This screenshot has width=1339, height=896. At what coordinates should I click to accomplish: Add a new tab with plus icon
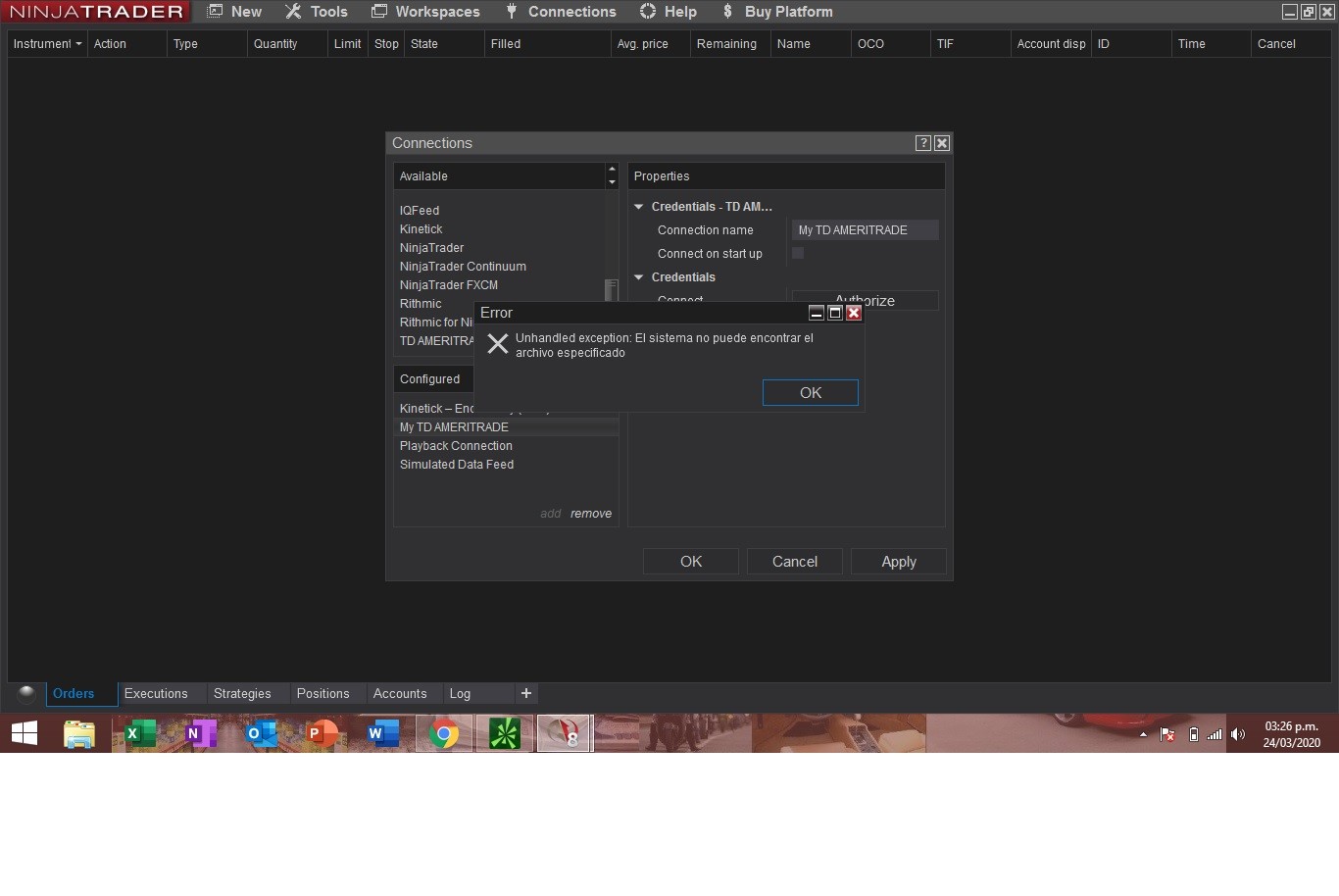526,694
